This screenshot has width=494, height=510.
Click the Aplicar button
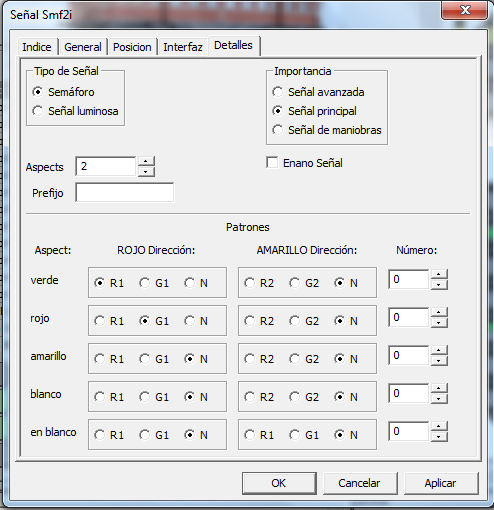pos(440,483)
